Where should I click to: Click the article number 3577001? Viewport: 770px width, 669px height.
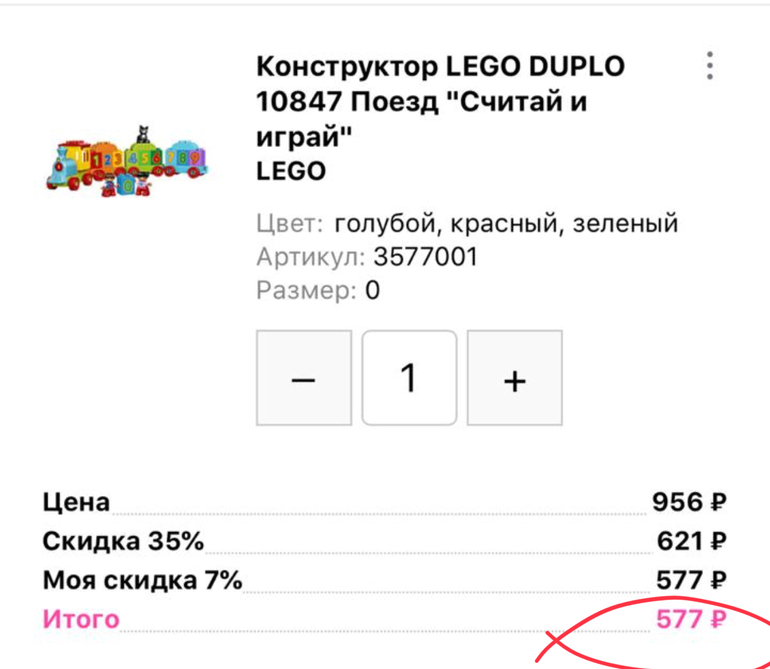pos(426,257)
